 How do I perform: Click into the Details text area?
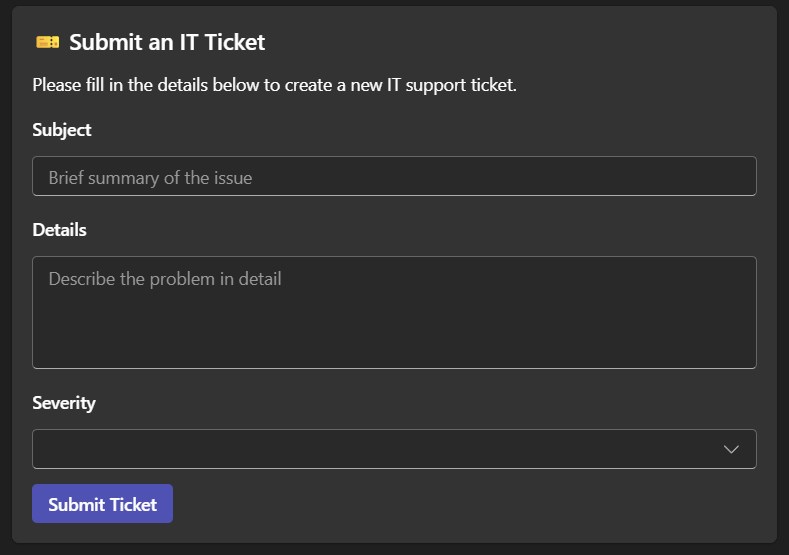pos(394,312)
